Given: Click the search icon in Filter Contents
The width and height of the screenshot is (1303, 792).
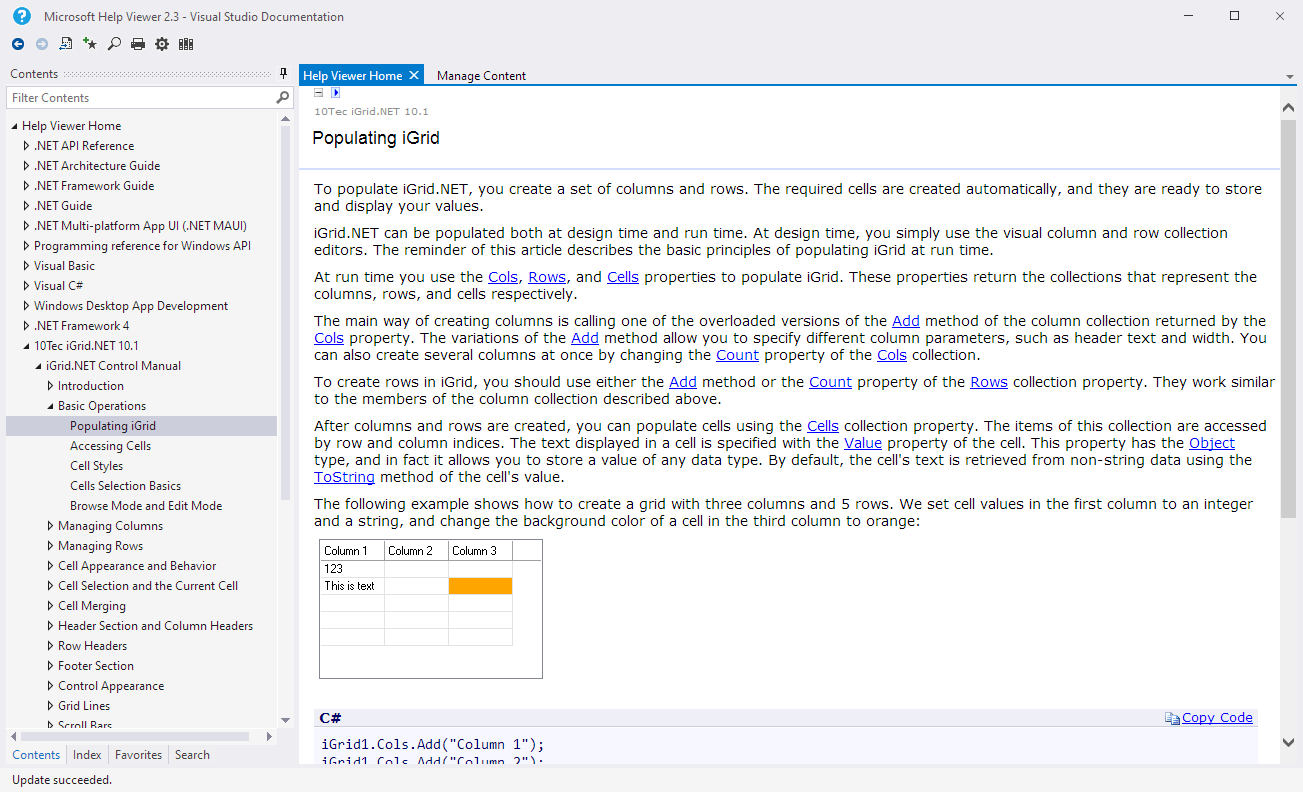Looking at the screenshot, I should tap(282, 97).
